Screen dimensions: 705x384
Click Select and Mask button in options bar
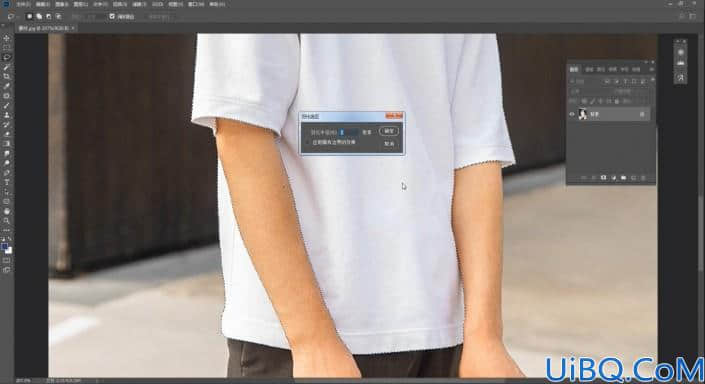(x=159, y=17)
